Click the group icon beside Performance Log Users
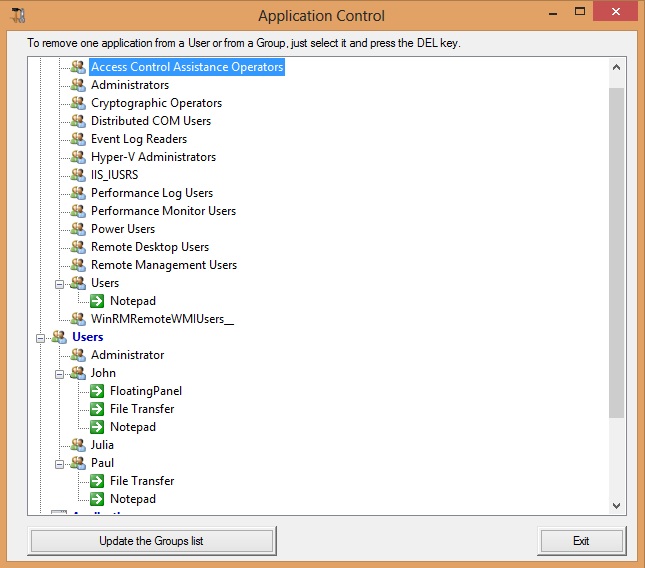645x568 pixels. pos(78,193)
